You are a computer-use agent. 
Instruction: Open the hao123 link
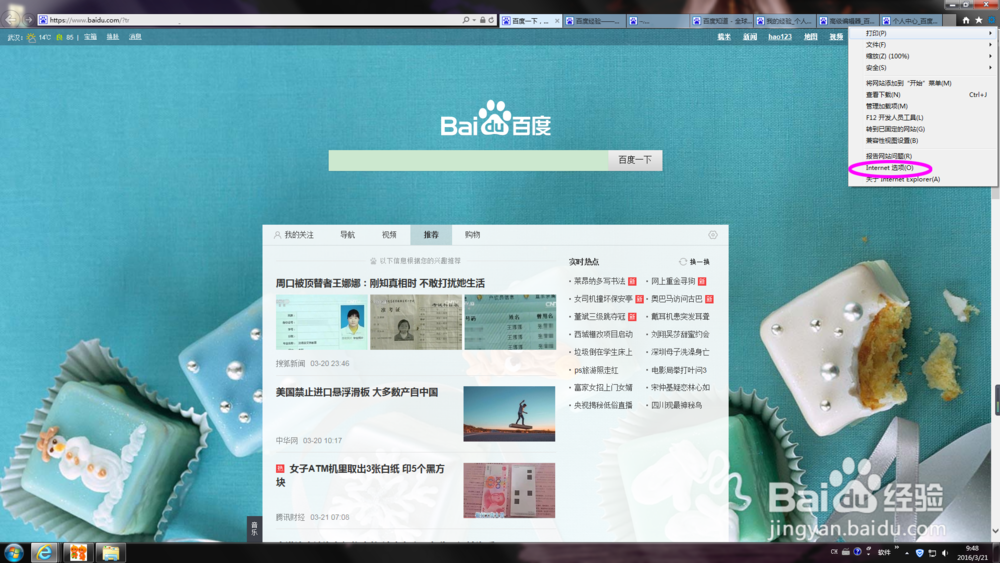point(780,37)
